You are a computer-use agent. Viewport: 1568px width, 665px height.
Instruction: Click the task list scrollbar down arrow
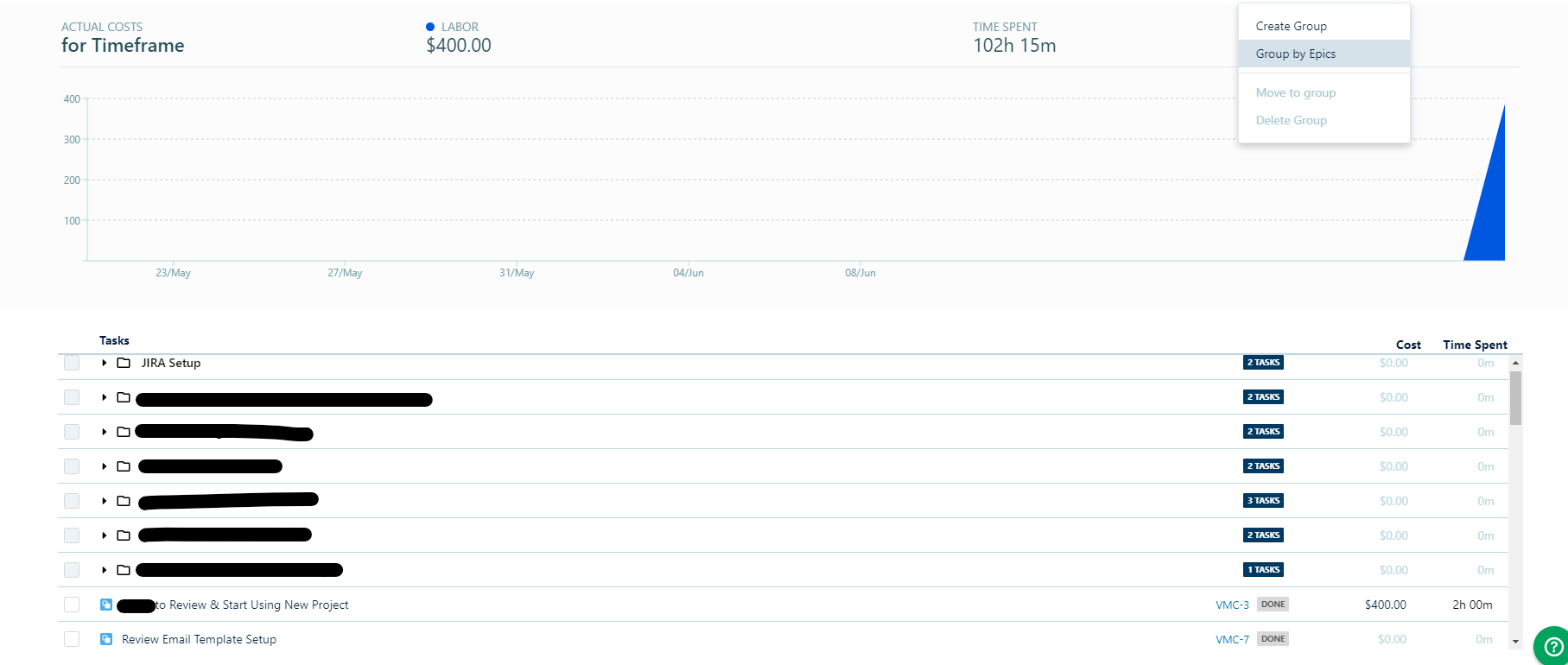pyautogui.click(x=1515, y=642)
